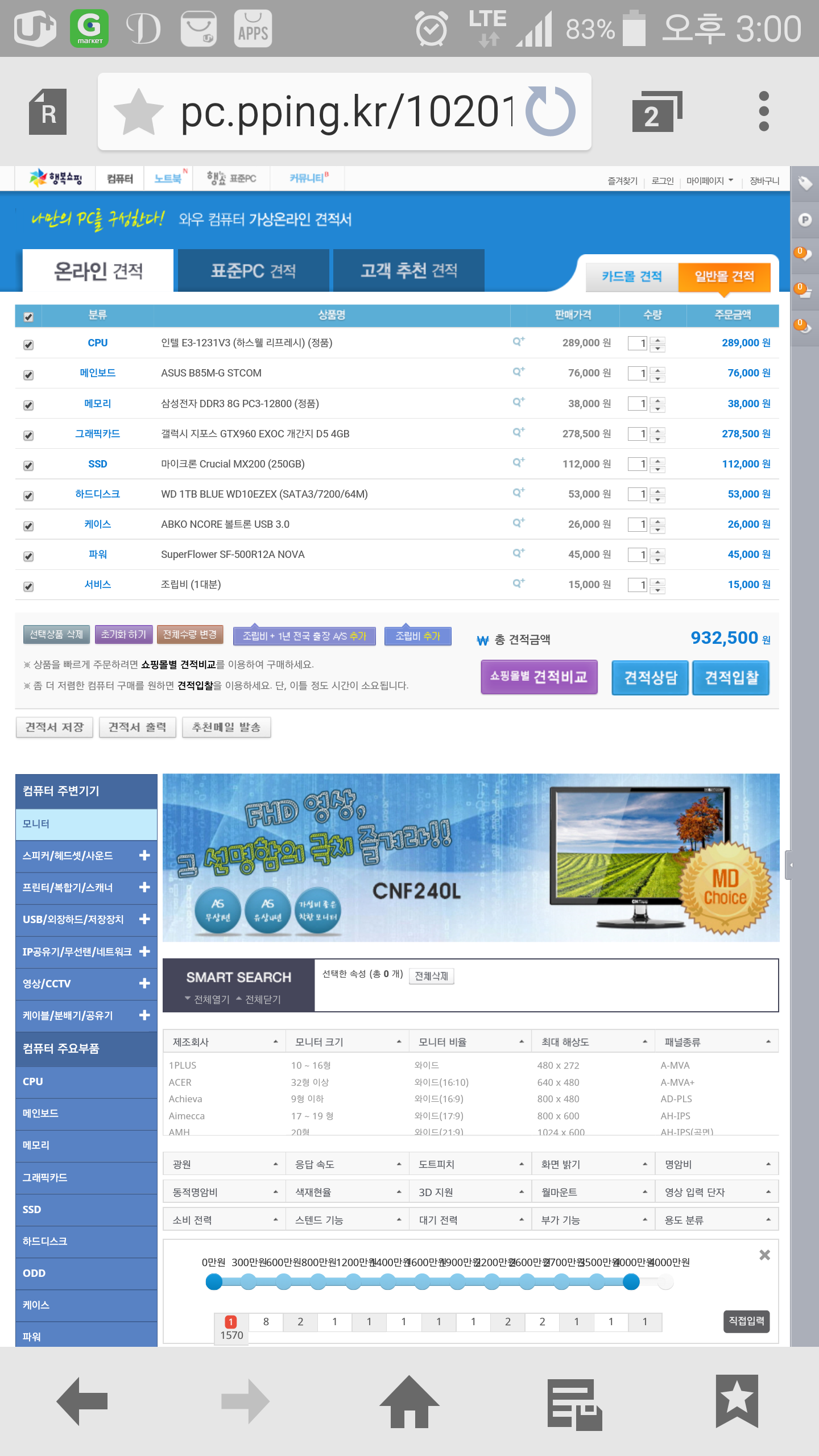
Task: Select the 온라인 견적 tab
Action: point(98,271)
